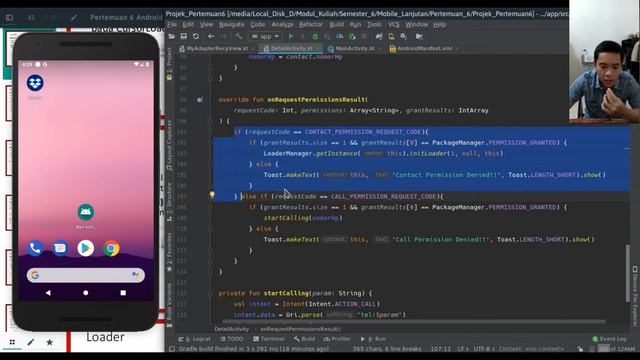640x360 pixels.
Task: Open the SDK Manager toolbar icon
Action: tap(403, 36)
